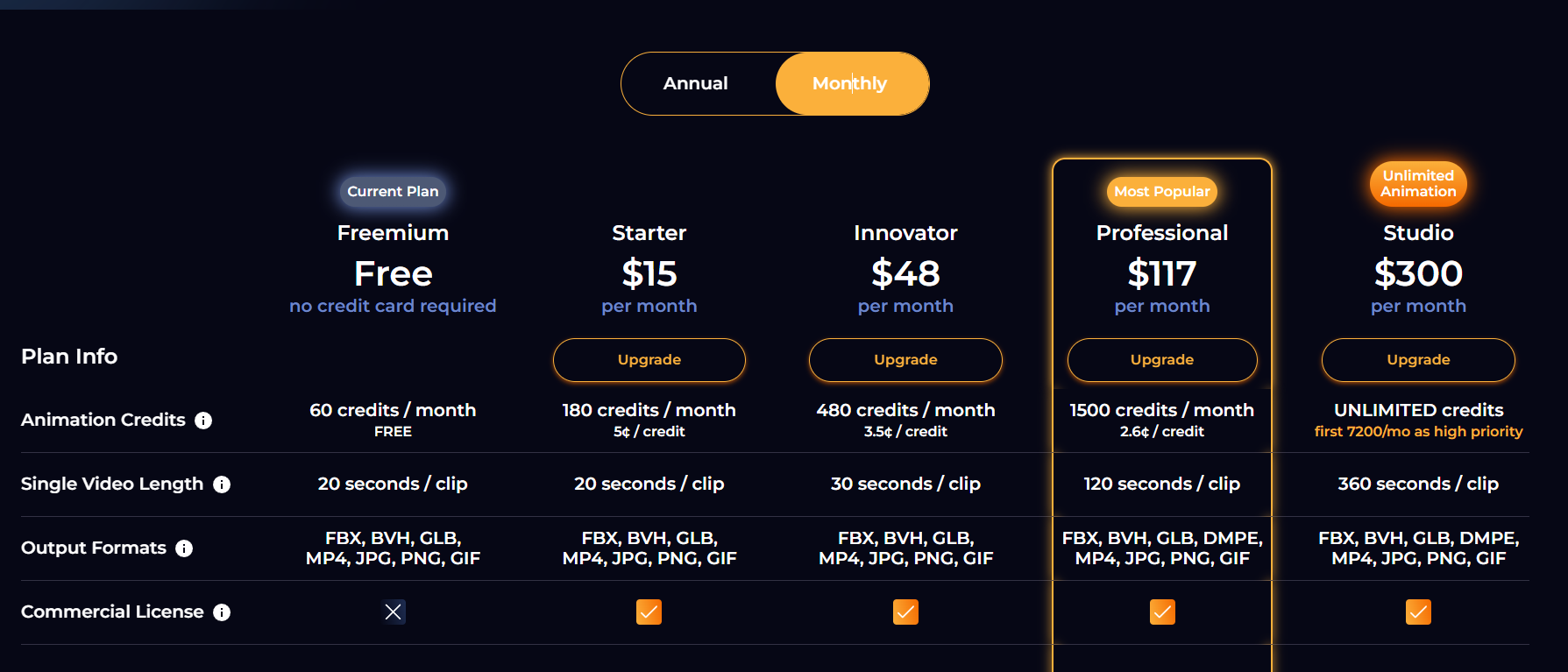Viewport: 1568px width, 672px height.
Task: Open the Animation Credits info icon
Action: [203, 421]
